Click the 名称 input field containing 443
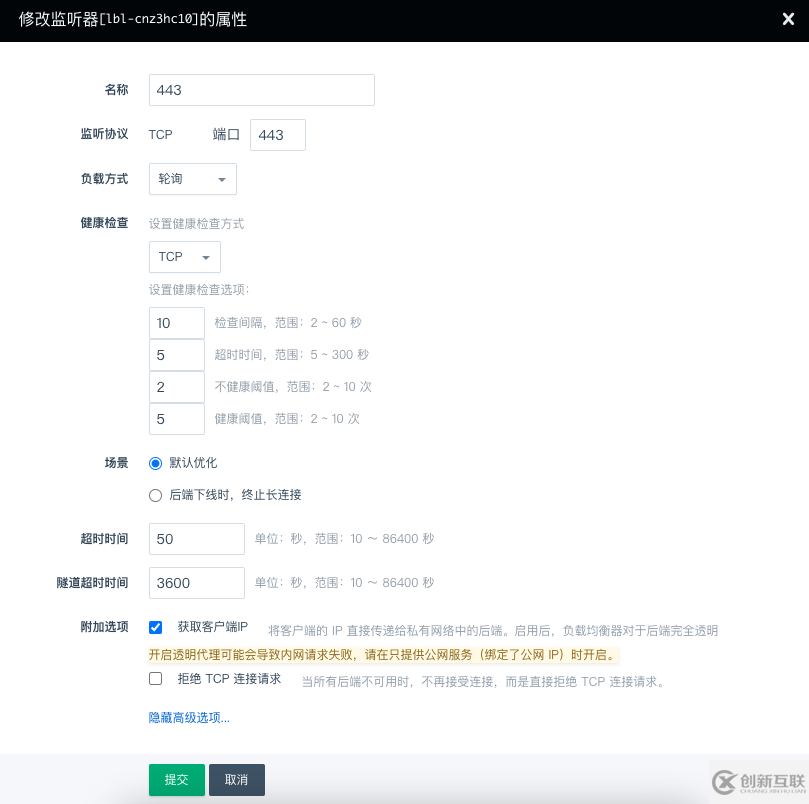This screenshot has width=809, height=804. click(x=262, y=90)
